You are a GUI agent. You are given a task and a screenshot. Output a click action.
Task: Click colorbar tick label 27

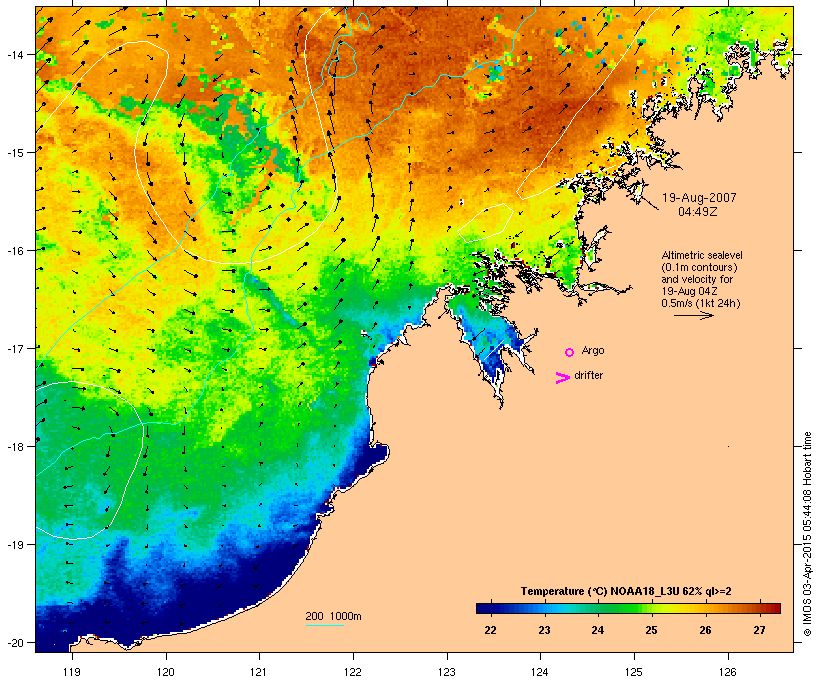pos(759,630)
